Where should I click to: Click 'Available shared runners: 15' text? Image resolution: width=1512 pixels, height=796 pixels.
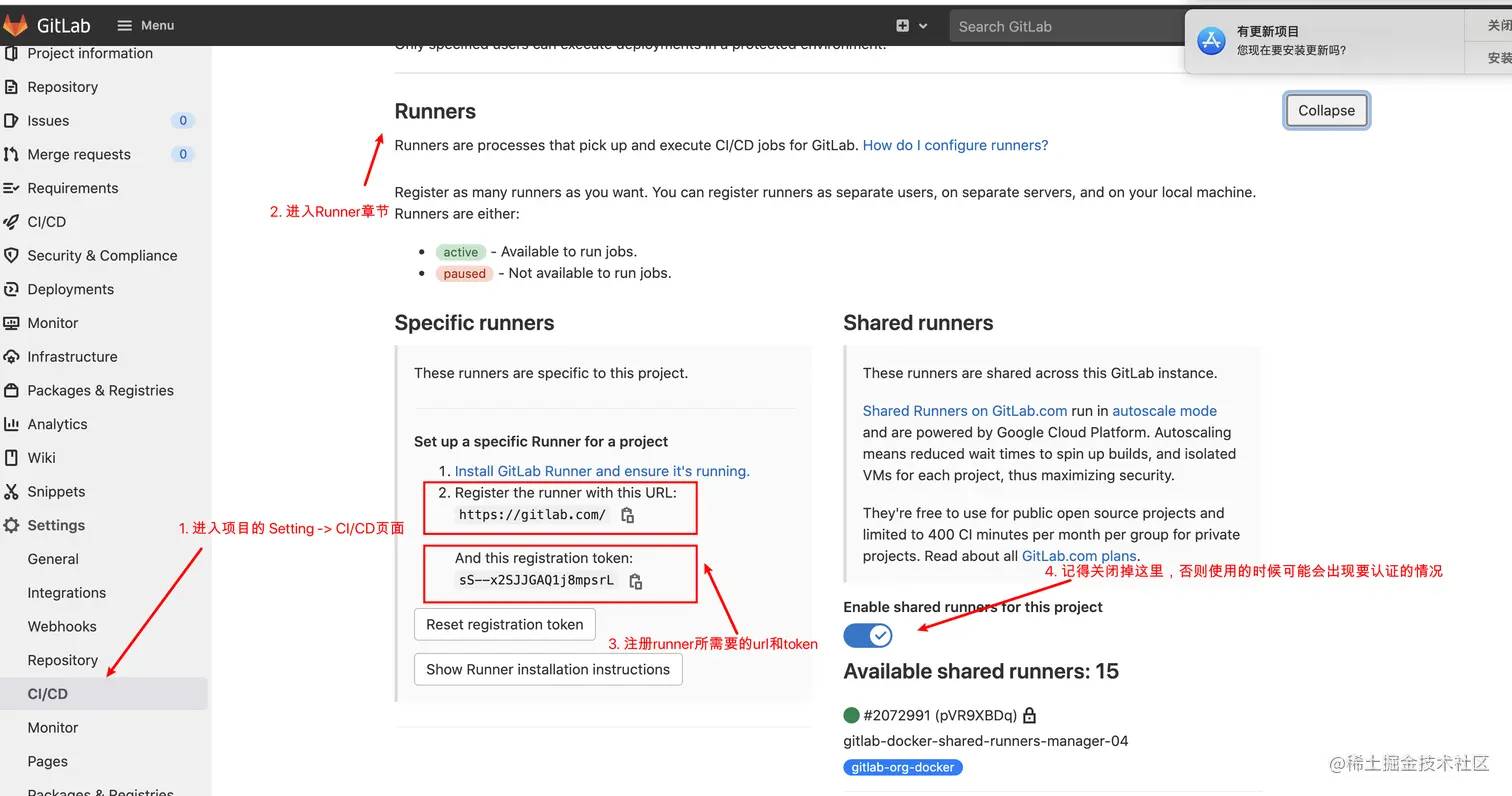coord(981,671)
